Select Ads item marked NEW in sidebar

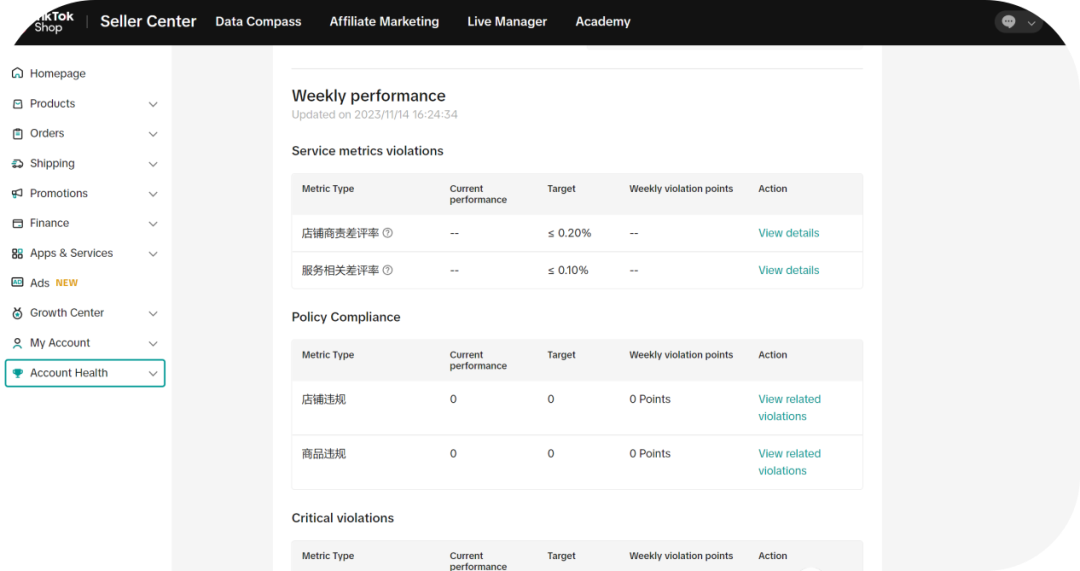41,283
